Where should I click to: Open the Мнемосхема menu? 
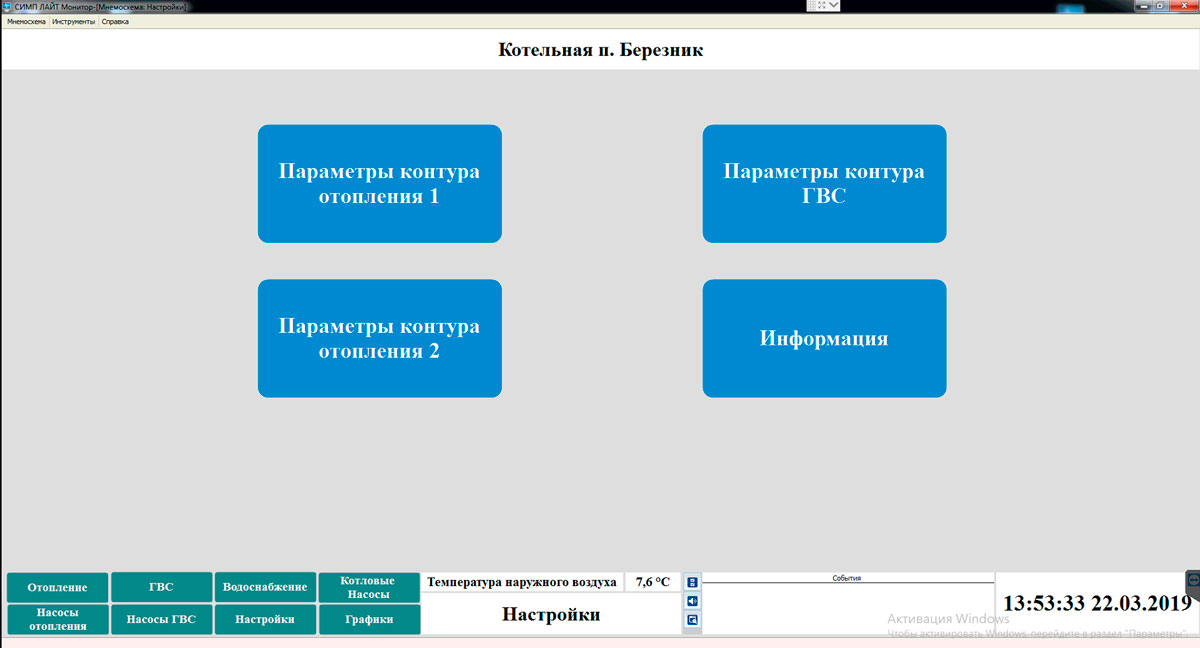click(26, 21)
